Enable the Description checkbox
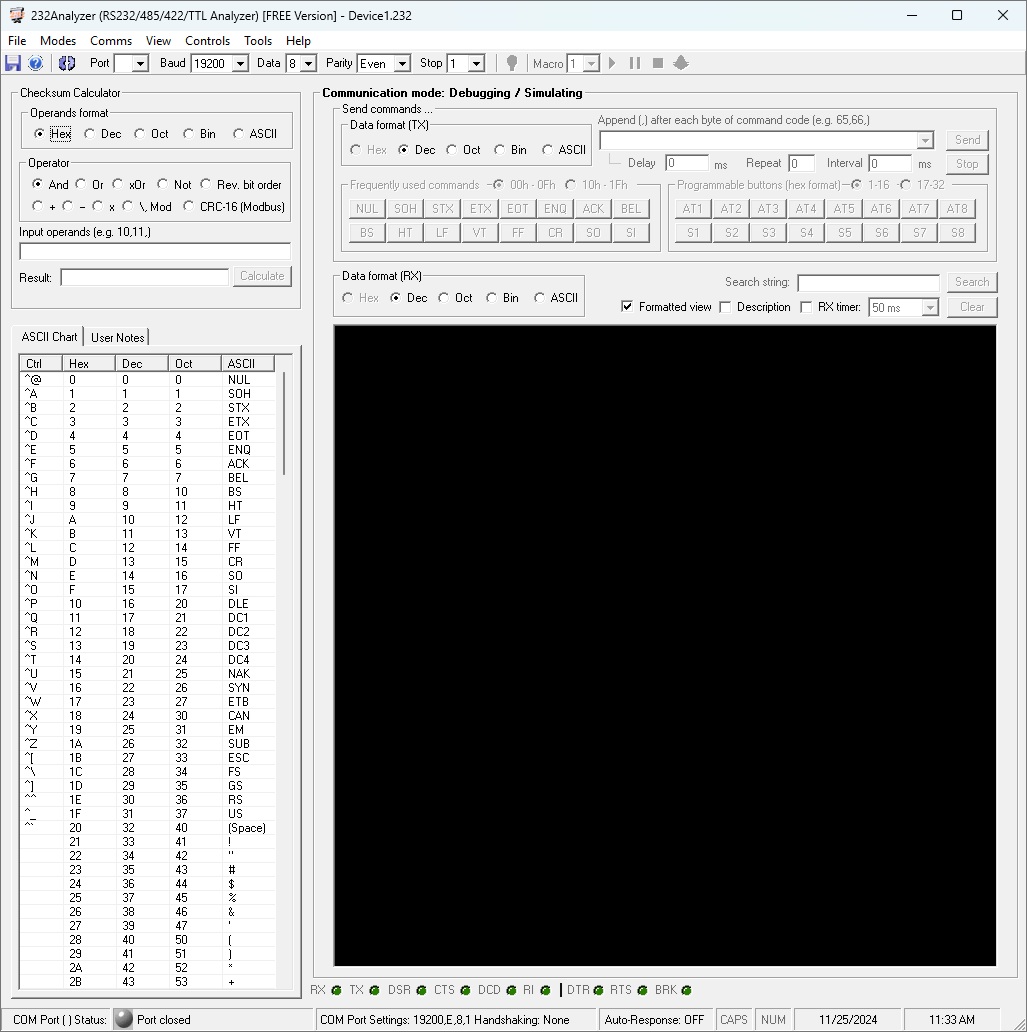This screenshot has height=1032, width=1027. 725,307
